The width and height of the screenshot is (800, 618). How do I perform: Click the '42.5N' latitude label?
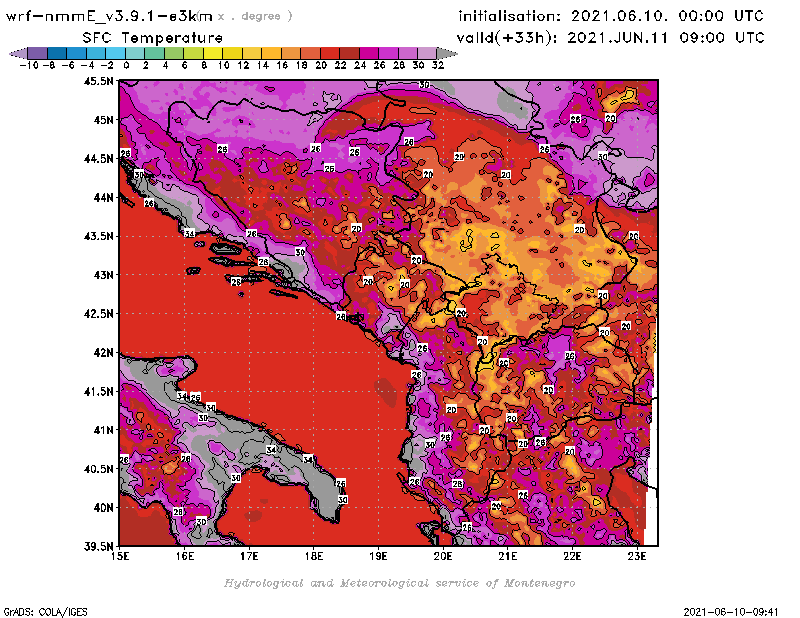pyautogui.click(x=98, y=314)
